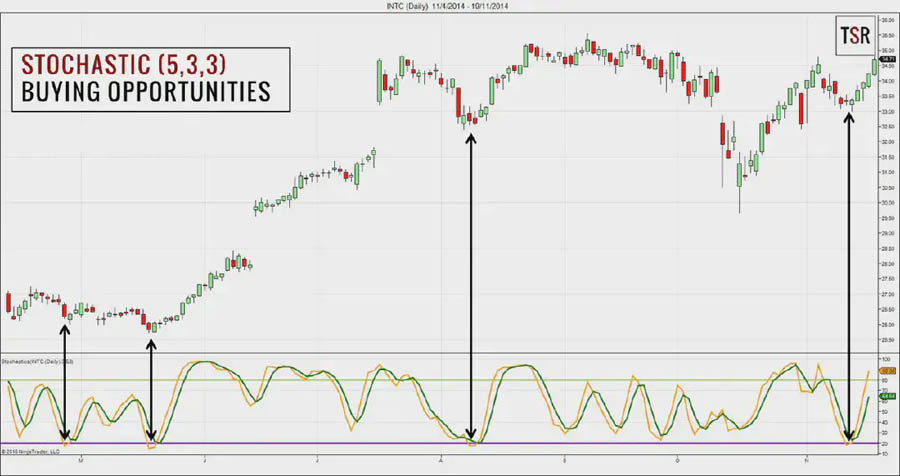Click the 'M' month label on the time axis
This screenshot has width=900, height=476.
click(81, 460)
